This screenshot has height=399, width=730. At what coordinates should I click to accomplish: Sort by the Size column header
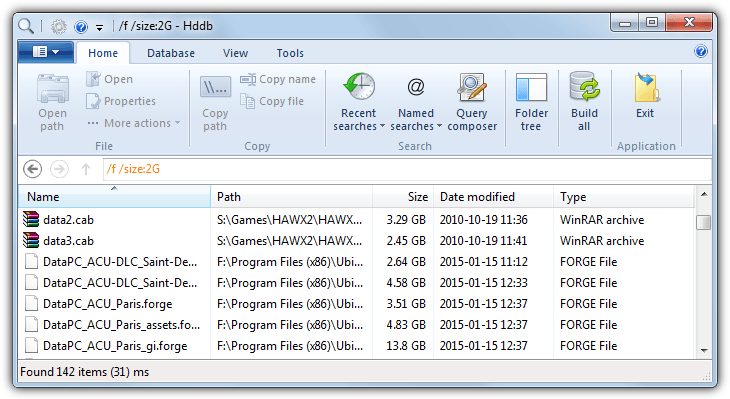(x=403, y=196)
